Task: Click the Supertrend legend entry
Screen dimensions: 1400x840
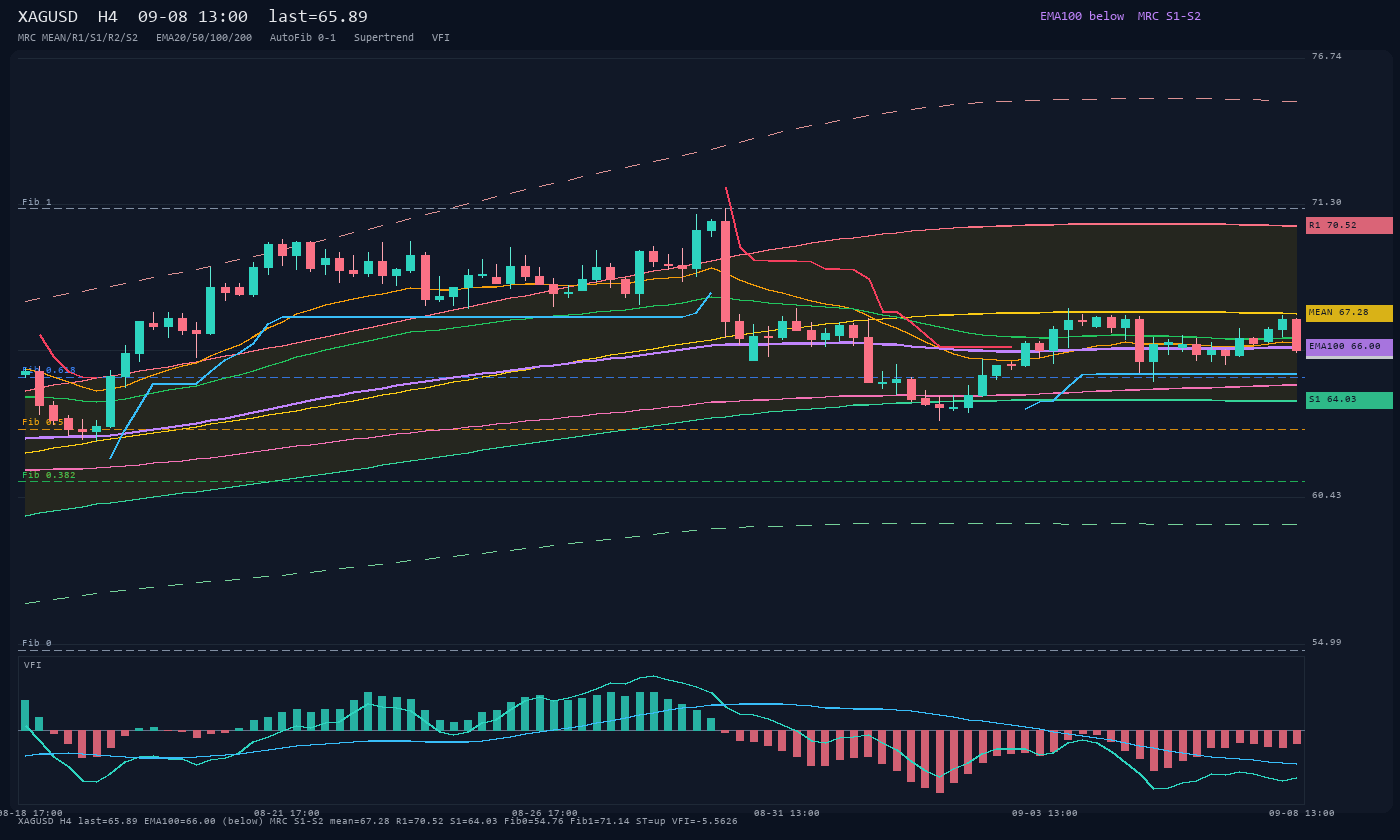Action: 384,38
